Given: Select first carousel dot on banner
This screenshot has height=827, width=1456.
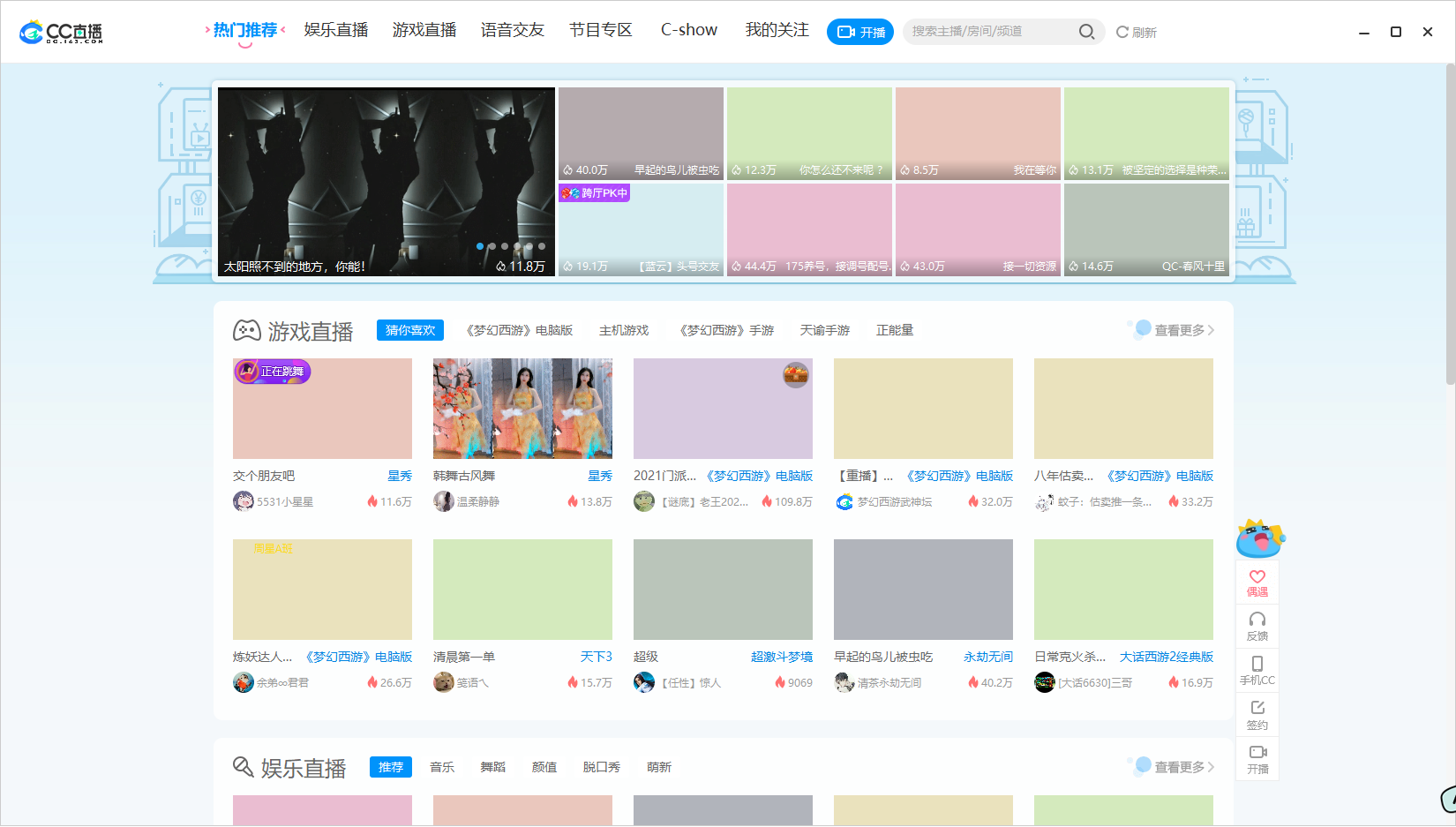Looking at the screenshot, I should point(480,246).
